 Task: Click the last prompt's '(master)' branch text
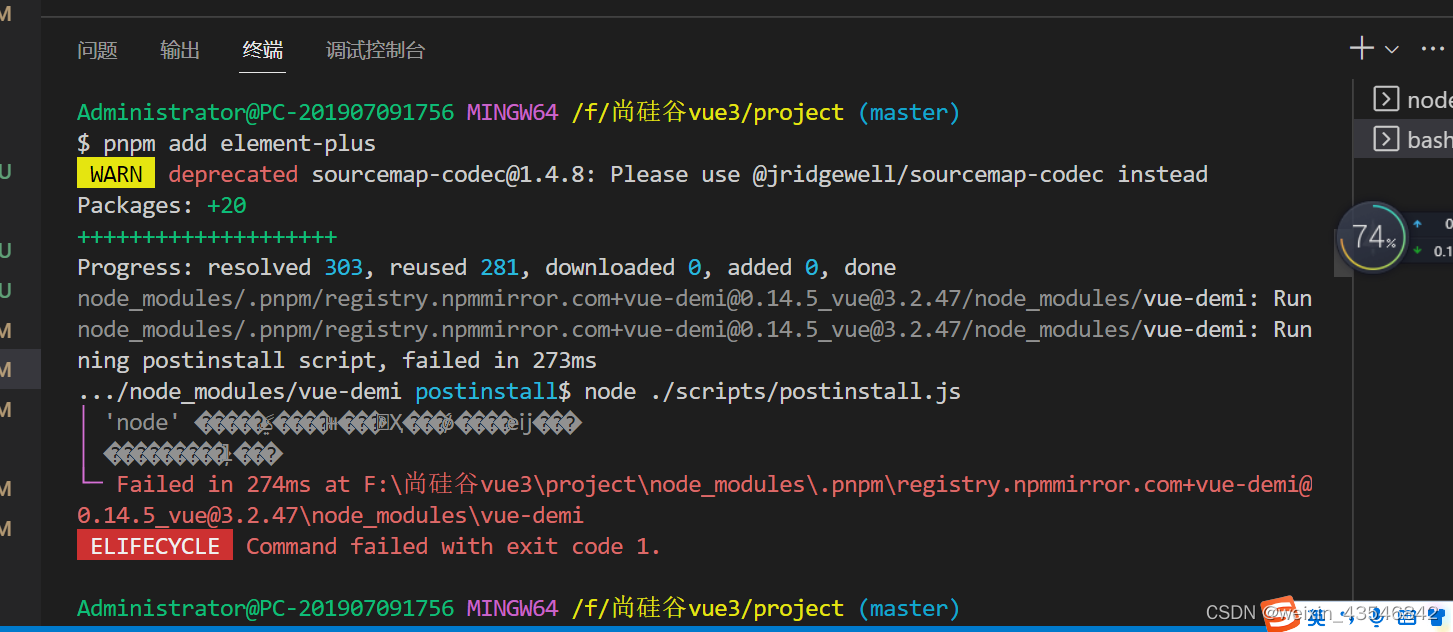tap(909, 608)
